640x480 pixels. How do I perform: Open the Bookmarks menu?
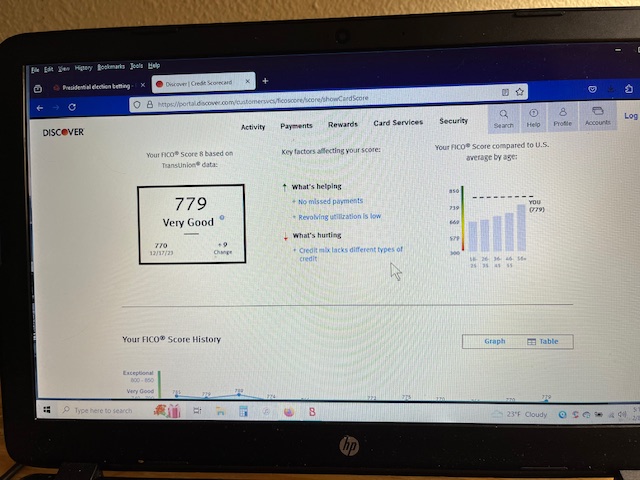point(111,67)
